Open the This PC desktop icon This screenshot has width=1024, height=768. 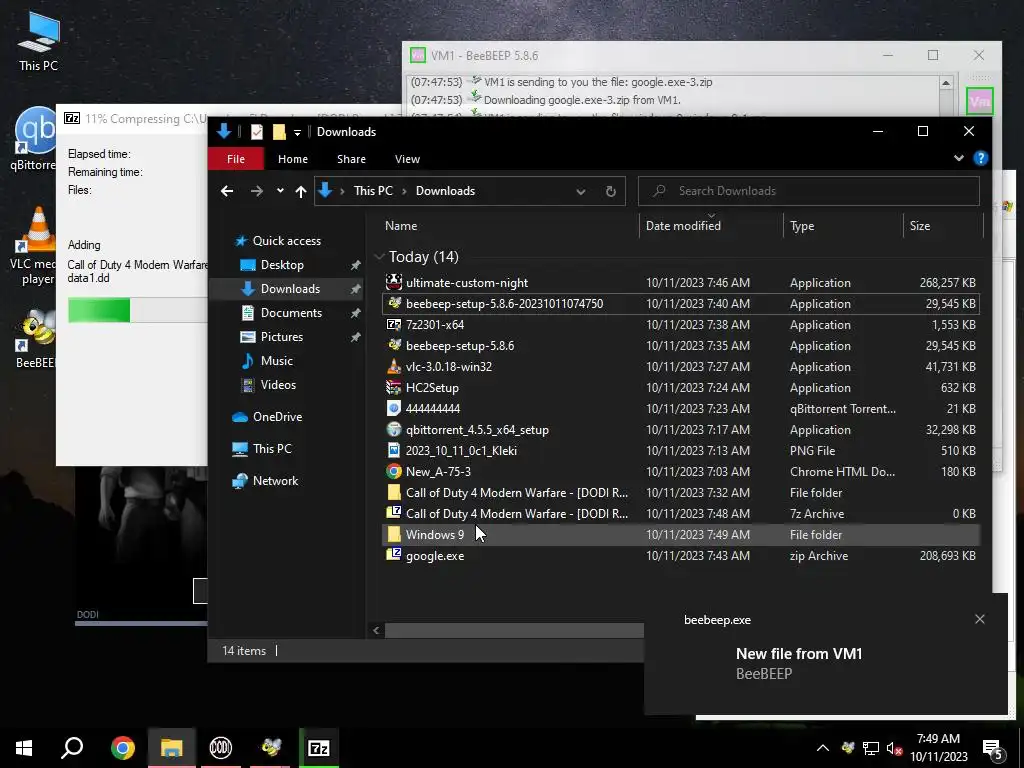[x=38, y=42]
